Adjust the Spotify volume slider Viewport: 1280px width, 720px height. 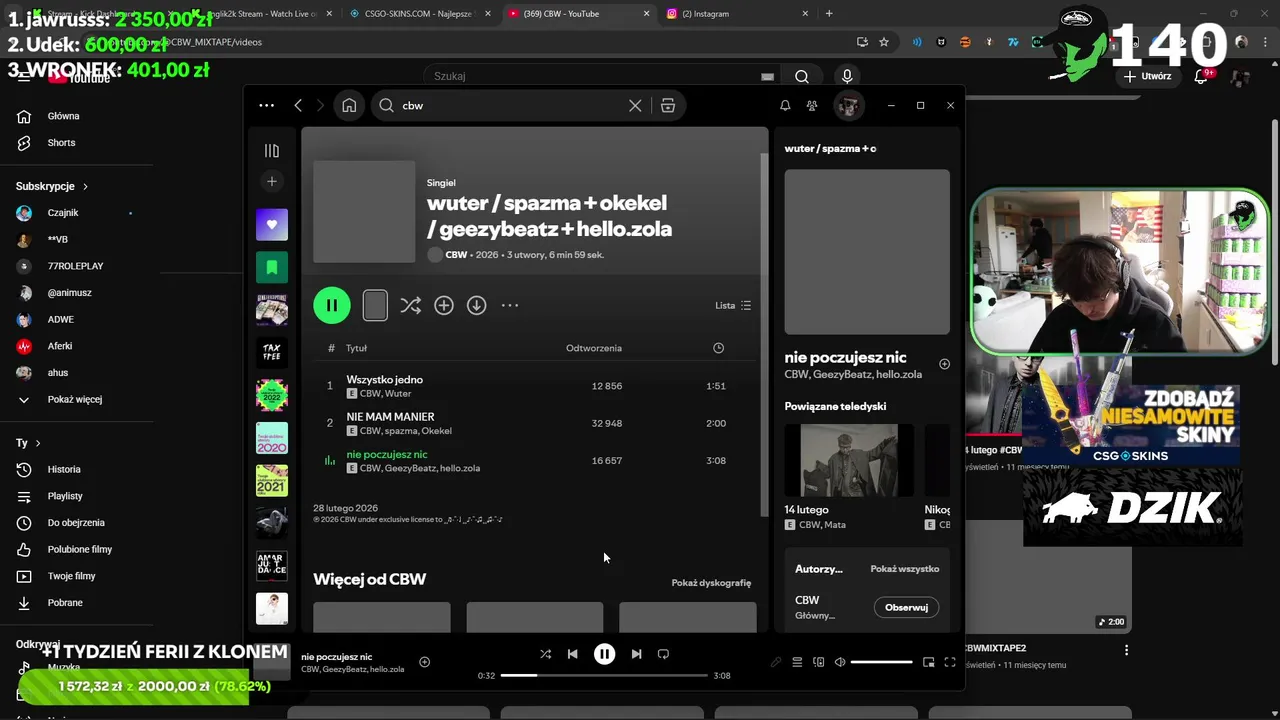click(881, 662)
